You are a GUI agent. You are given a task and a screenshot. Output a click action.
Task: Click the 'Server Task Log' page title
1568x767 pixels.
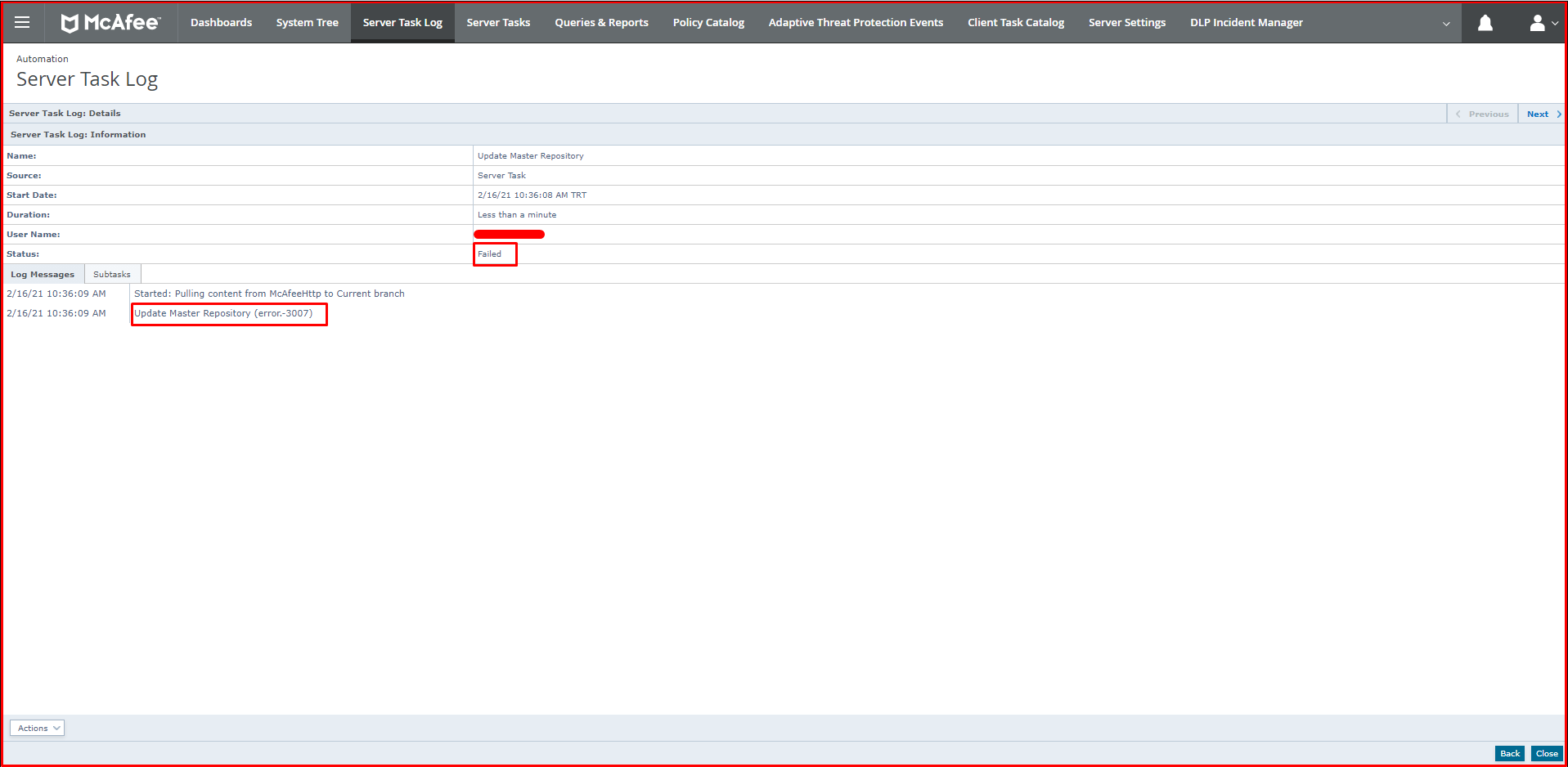click(x=87, y=79)
